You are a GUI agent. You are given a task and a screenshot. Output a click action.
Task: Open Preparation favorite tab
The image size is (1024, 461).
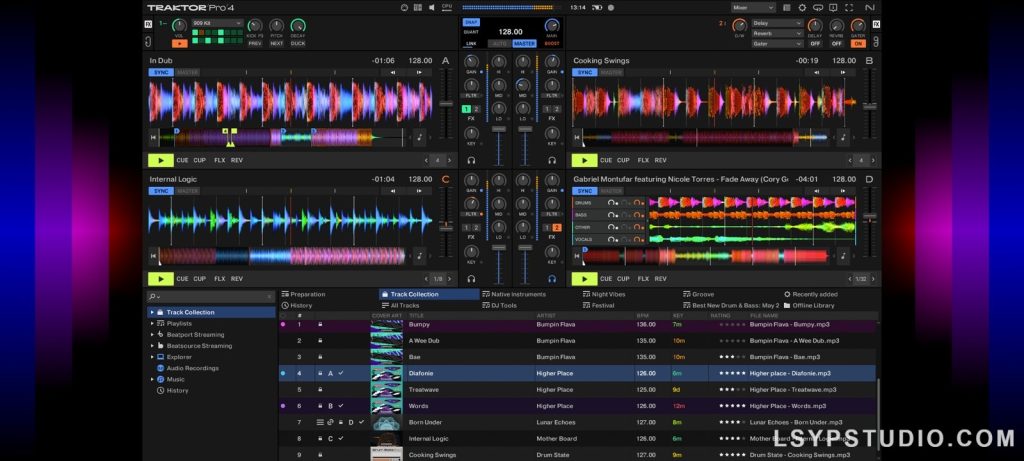tap(303, 294)
